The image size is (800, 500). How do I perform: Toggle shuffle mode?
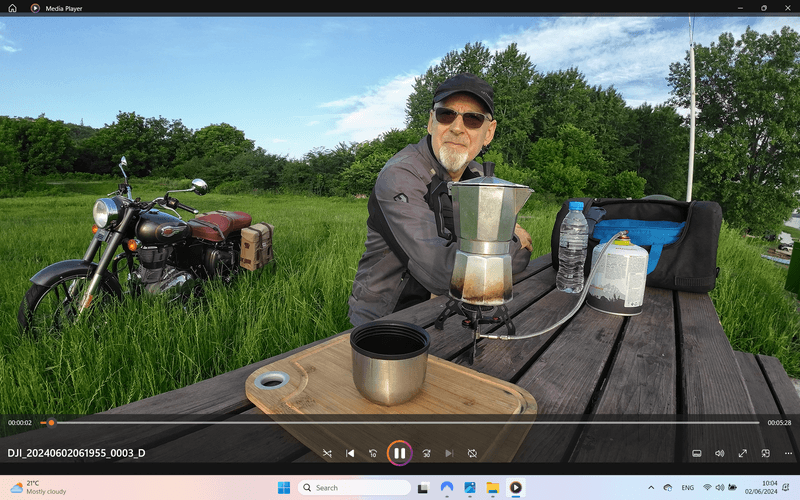[x=327, y=453]
